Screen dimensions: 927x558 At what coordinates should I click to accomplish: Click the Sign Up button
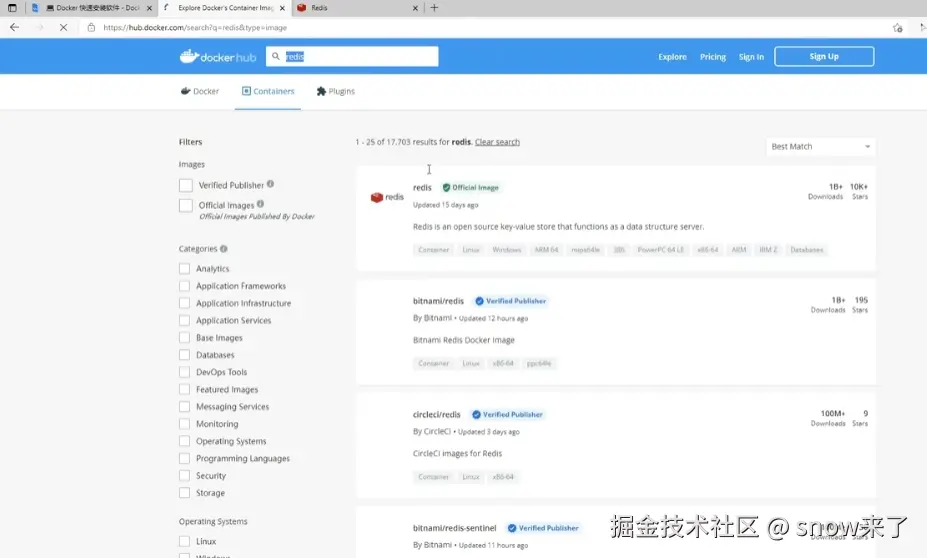pyautogui.click(x=824, y=56)
